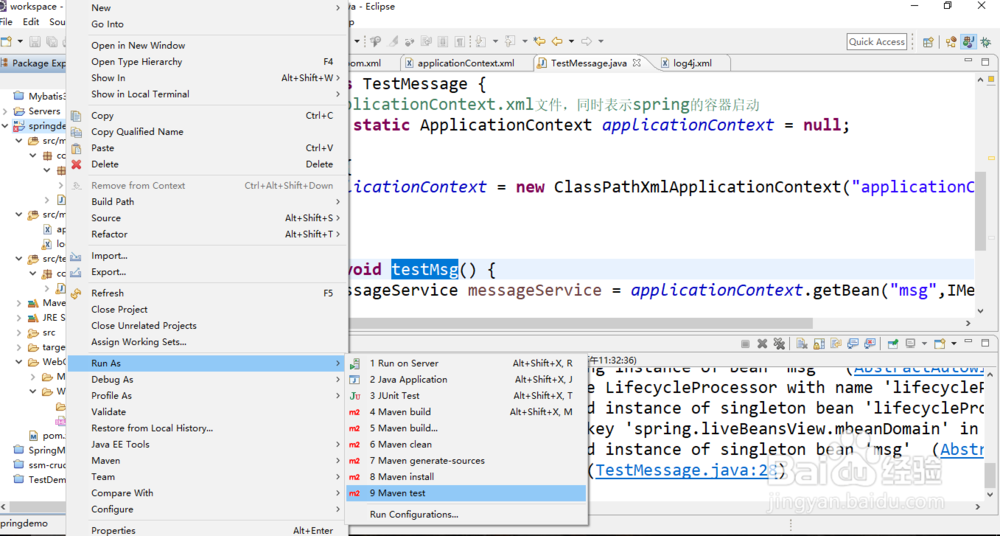Viewport: 1000px width, 536px height.
Task: Click Open Console icon in console toolbar
Action: (939, 343)
